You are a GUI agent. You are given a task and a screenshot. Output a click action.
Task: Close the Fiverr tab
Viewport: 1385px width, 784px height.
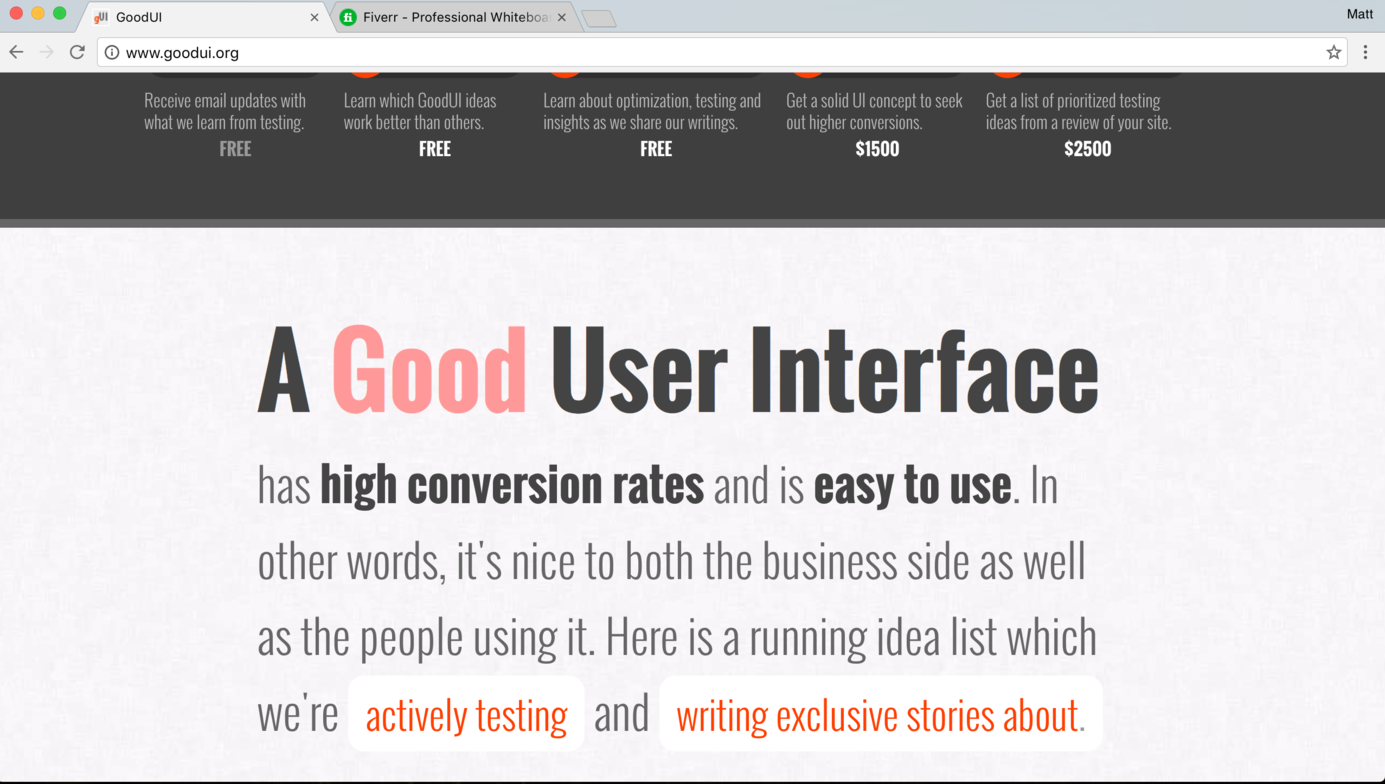(x=562, y=17)
